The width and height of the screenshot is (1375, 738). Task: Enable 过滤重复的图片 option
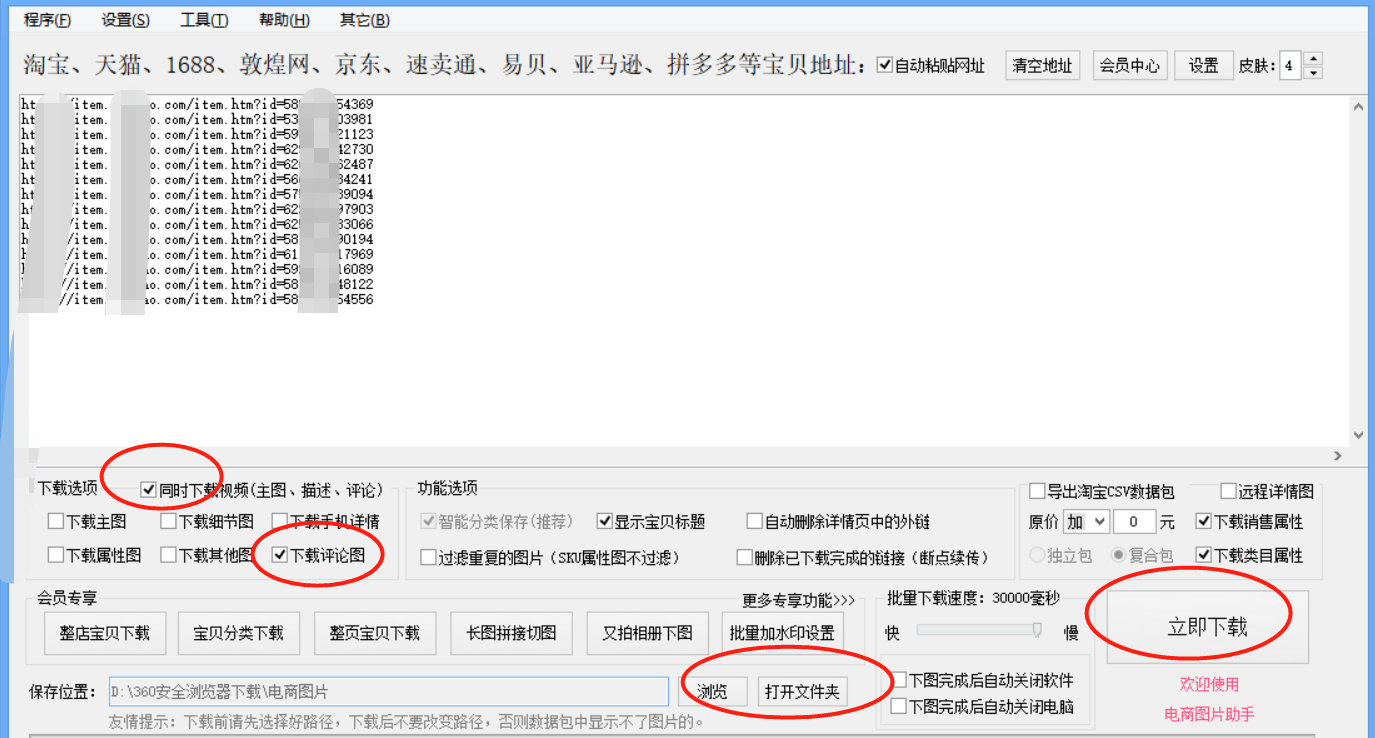tap(428, 556)
